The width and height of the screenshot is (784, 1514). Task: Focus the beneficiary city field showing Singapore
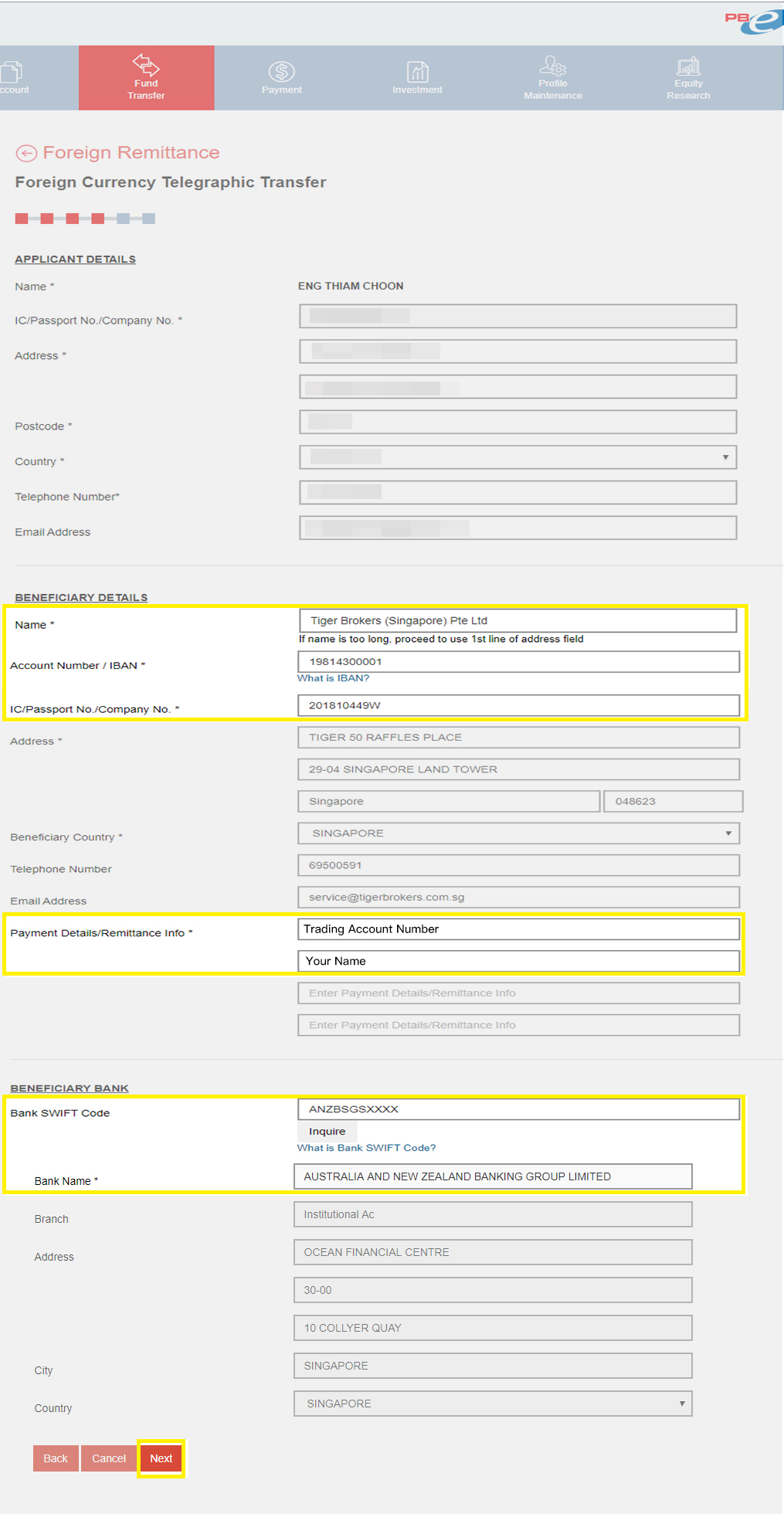coord(449,802)
